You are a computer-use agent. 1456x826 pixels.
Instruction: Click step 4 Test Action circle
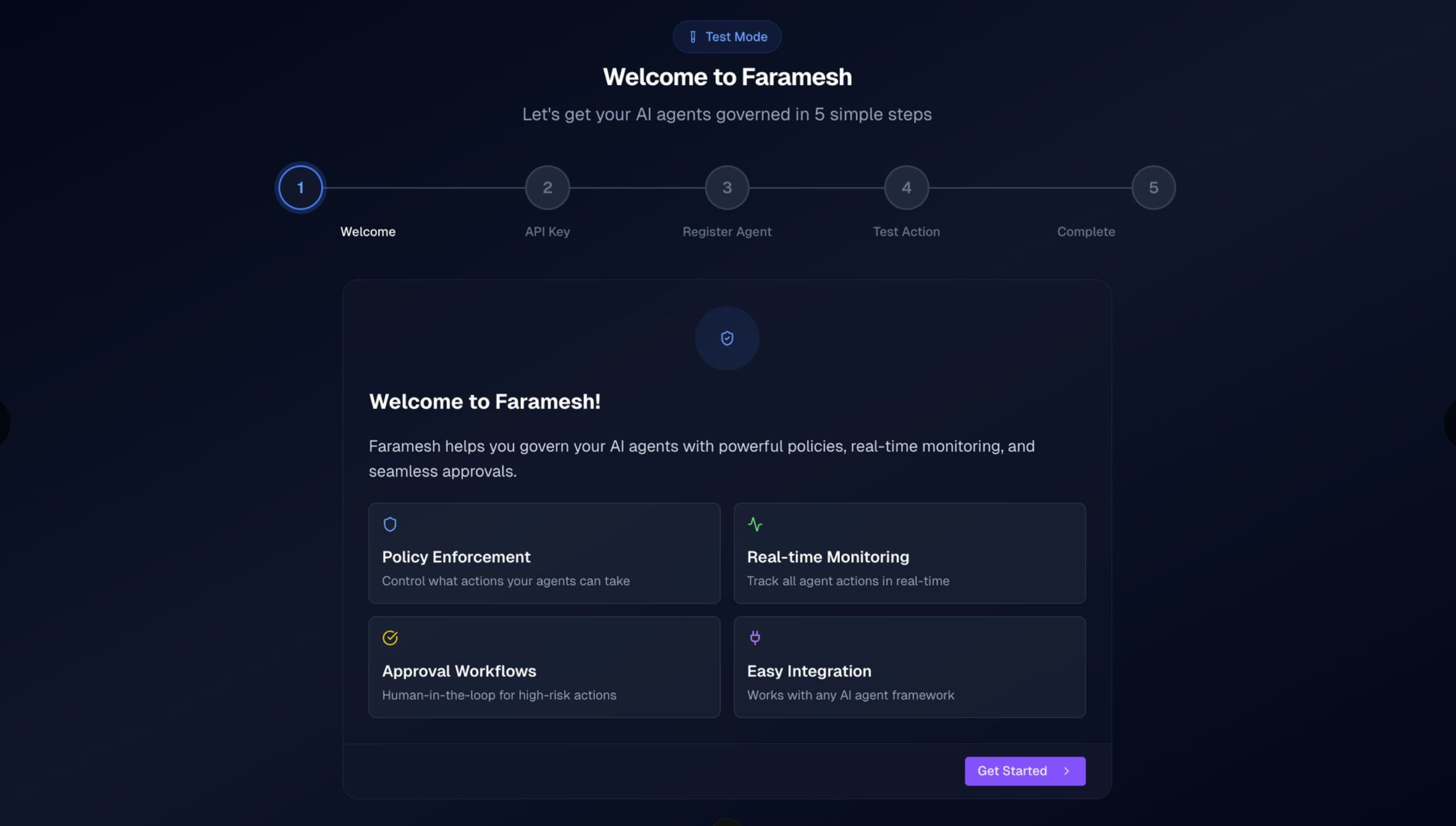[906, 187]
